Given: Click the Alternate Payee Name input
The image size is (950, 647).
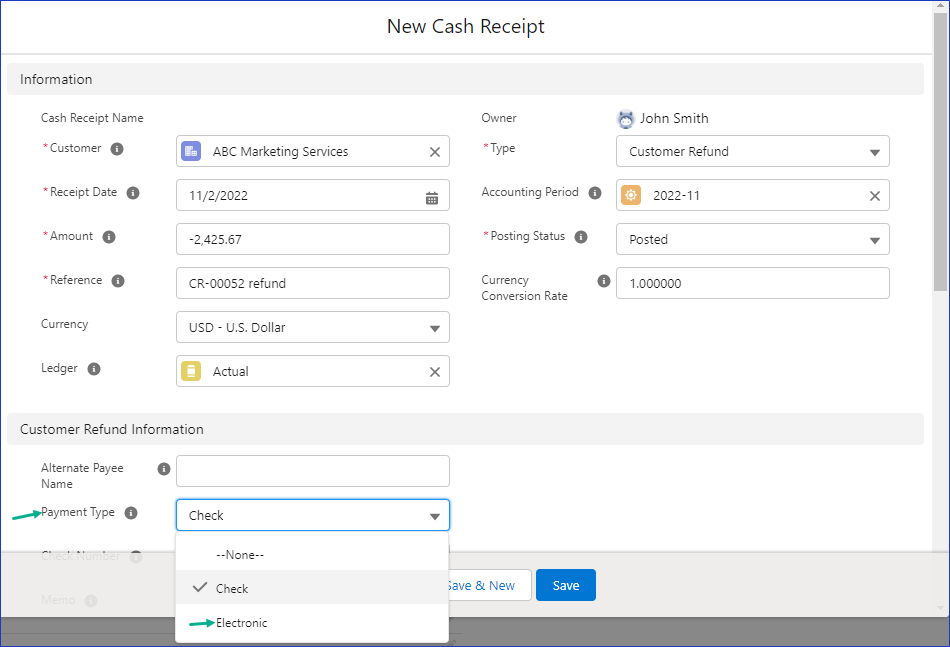Looking at the screenshot, I should (x=313, y=471).
